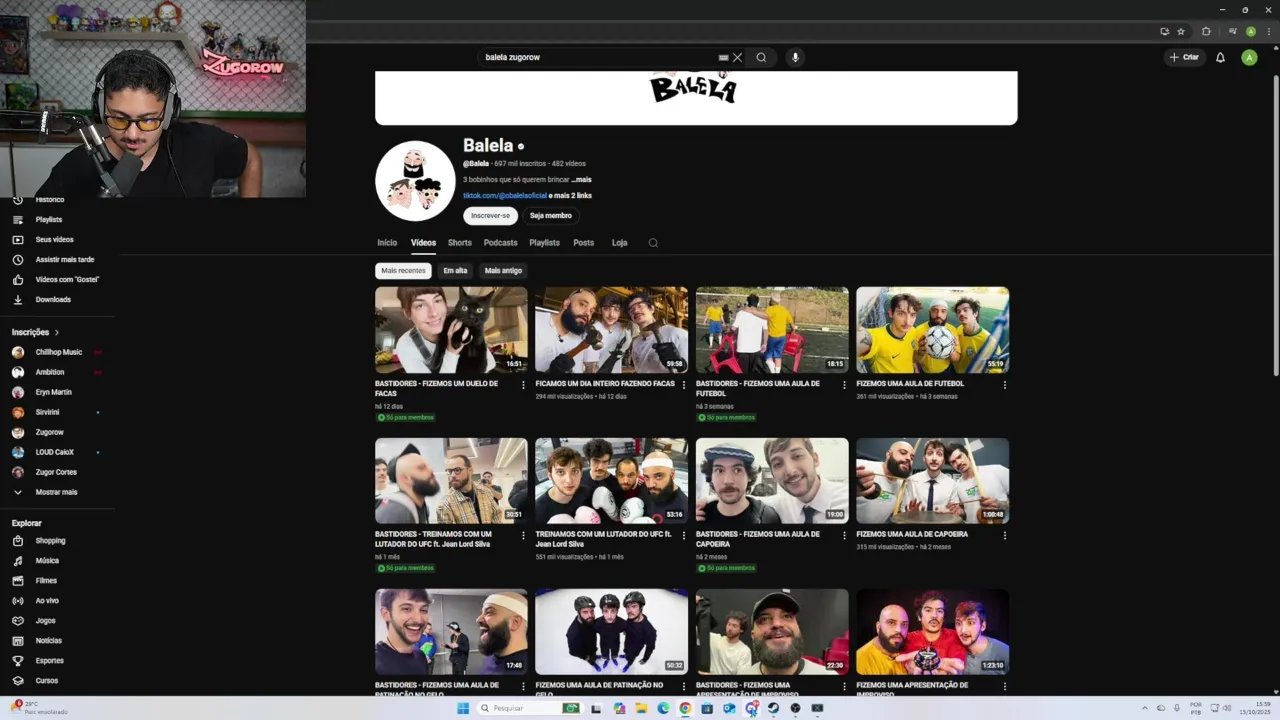This screenshot has height=720, width=1280.
Task: Click the search magnifier button
Action: pyautogui.click(x=761, y=57)
